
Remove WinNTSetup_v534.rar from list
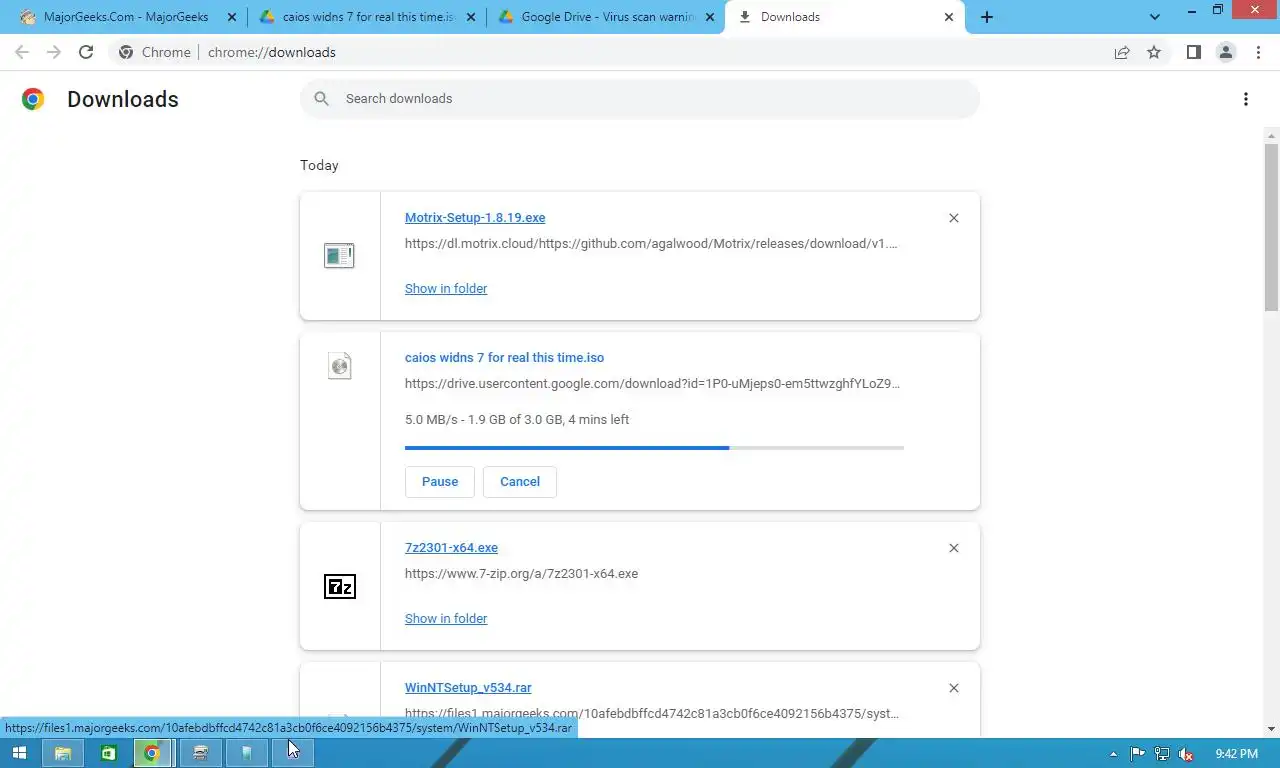tap(954, 688)
